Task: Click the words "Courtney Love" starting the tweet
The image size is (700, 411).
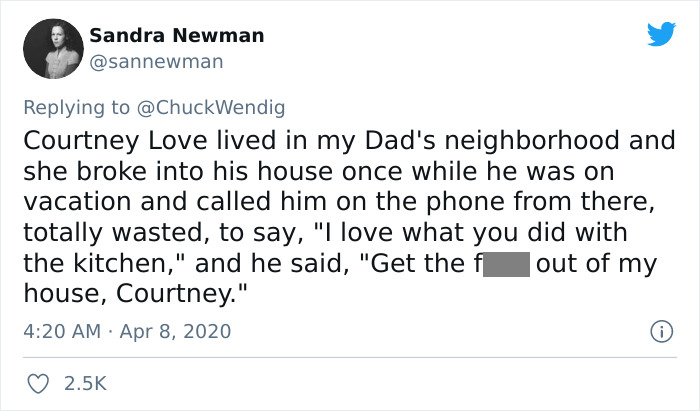Action: click(x=100, y=140)
